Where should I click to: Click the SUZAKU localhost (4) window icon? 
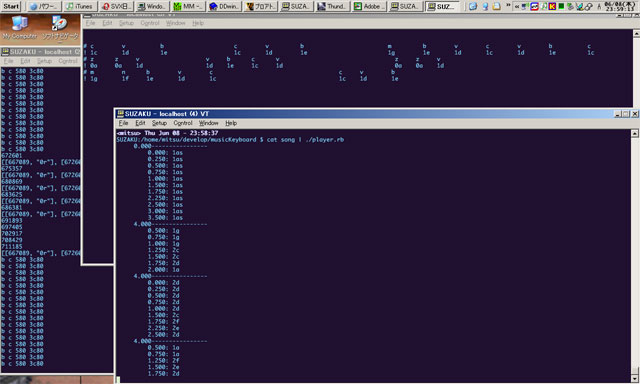120,114
